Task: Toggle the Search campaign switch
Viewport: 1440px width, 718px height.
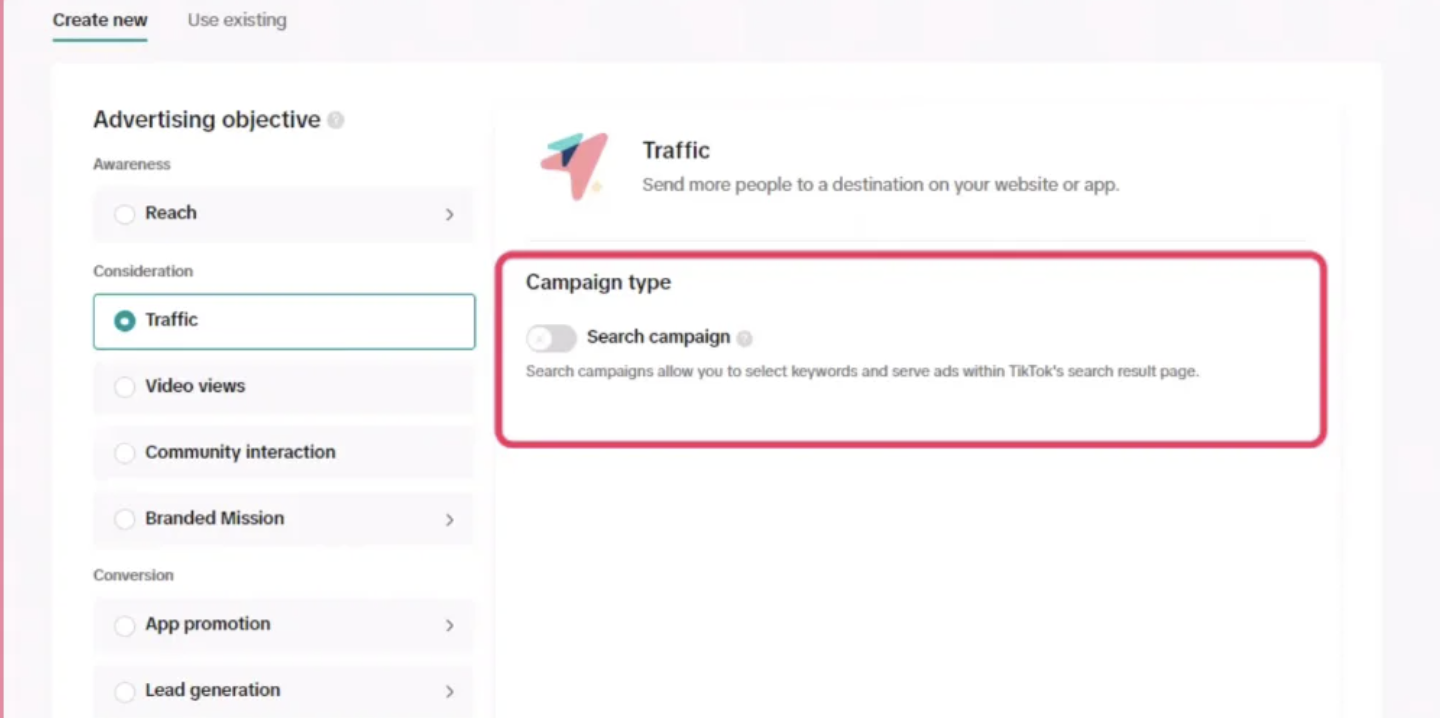Action: tap(551, 338)
